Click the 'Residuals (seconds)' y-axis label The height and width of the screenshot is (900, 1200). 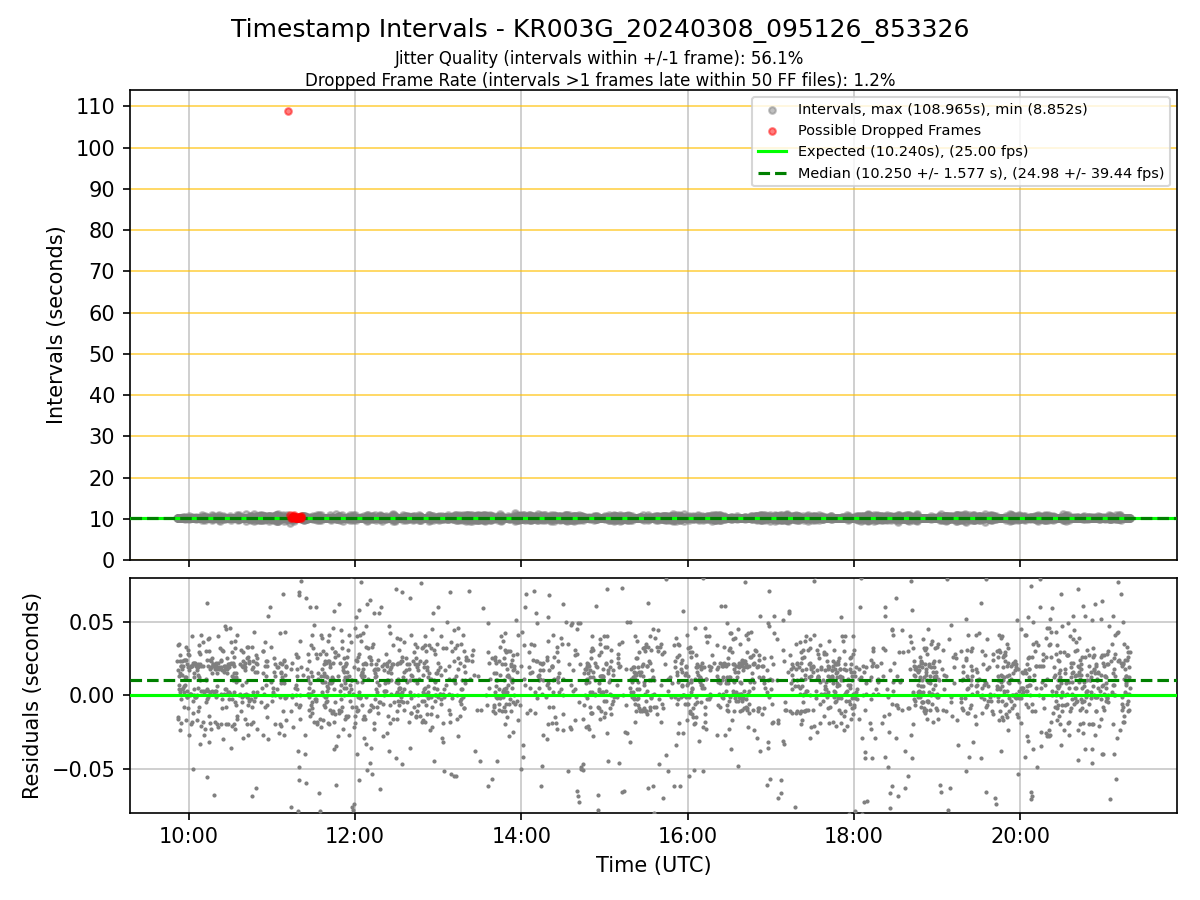pyautogui.click(x=32, y=696)
